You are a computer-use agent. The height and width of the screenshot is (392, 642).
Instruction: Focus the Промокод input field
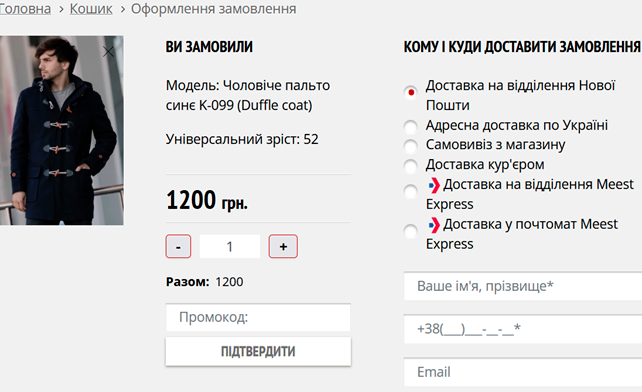258,317
